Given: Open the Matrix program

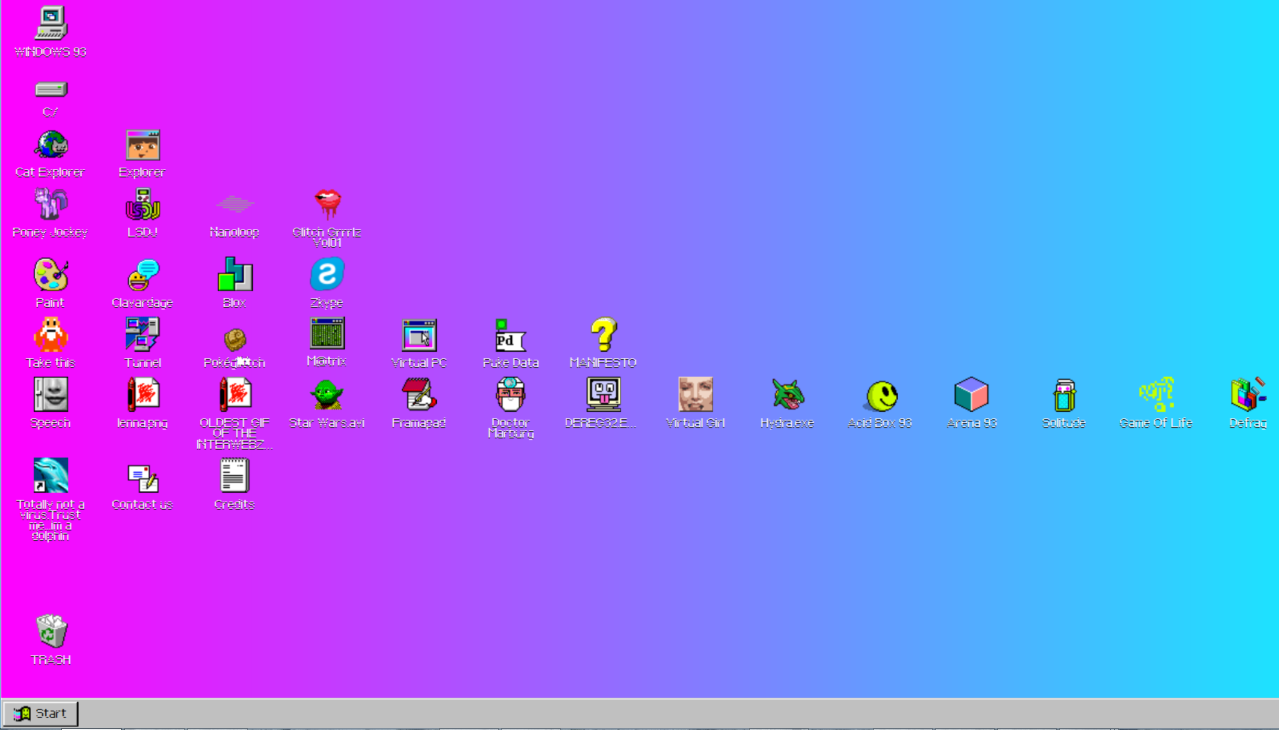Looking at the screenshot, I should 326,333.
